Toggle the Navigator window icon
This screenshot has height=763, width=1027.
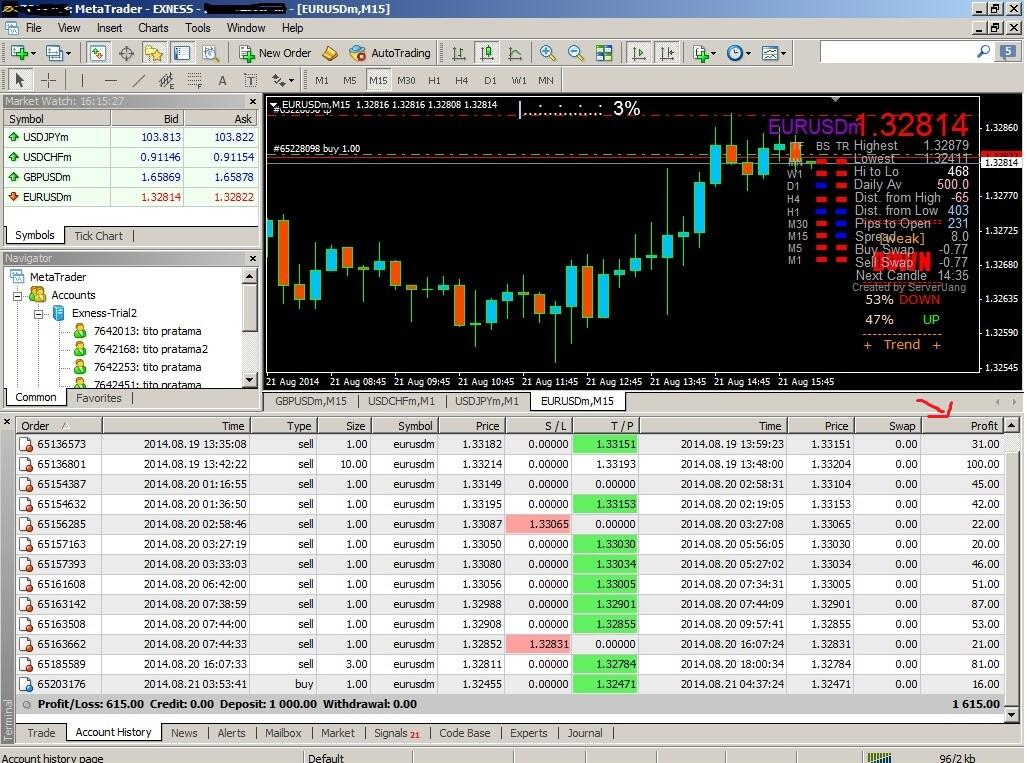coord(154,53)
